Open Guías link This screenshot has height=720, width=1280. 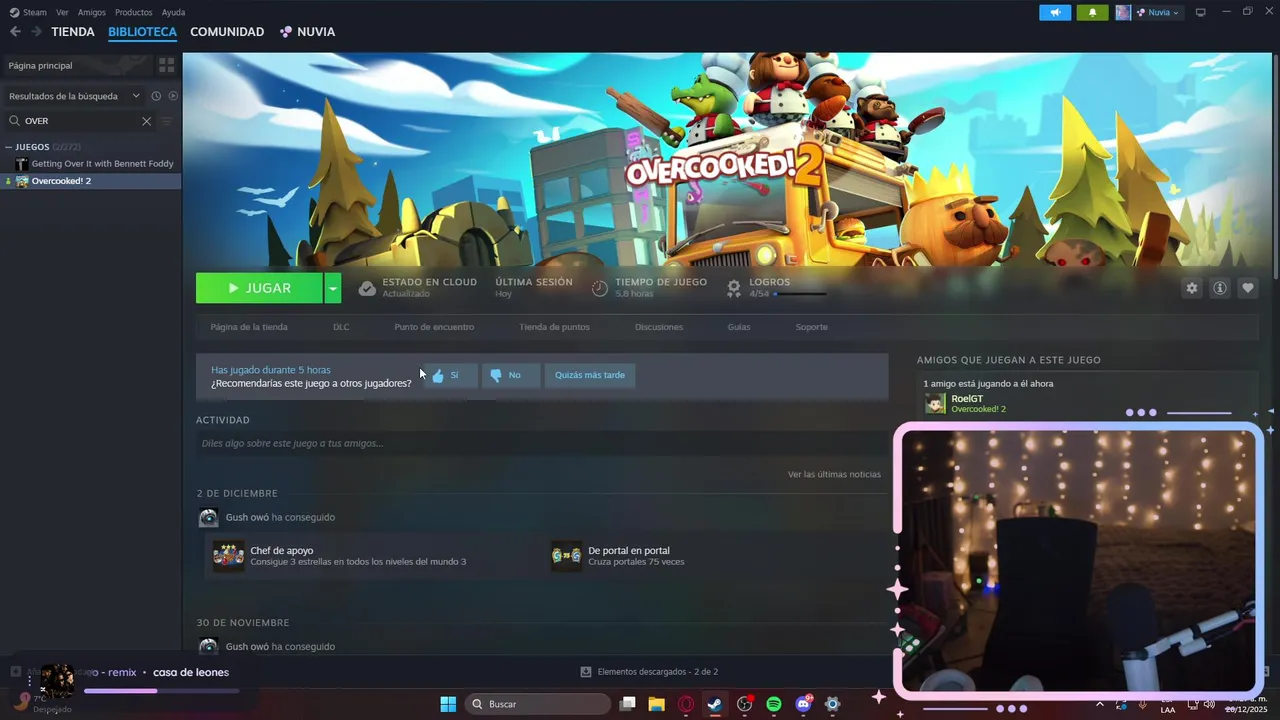739,327
